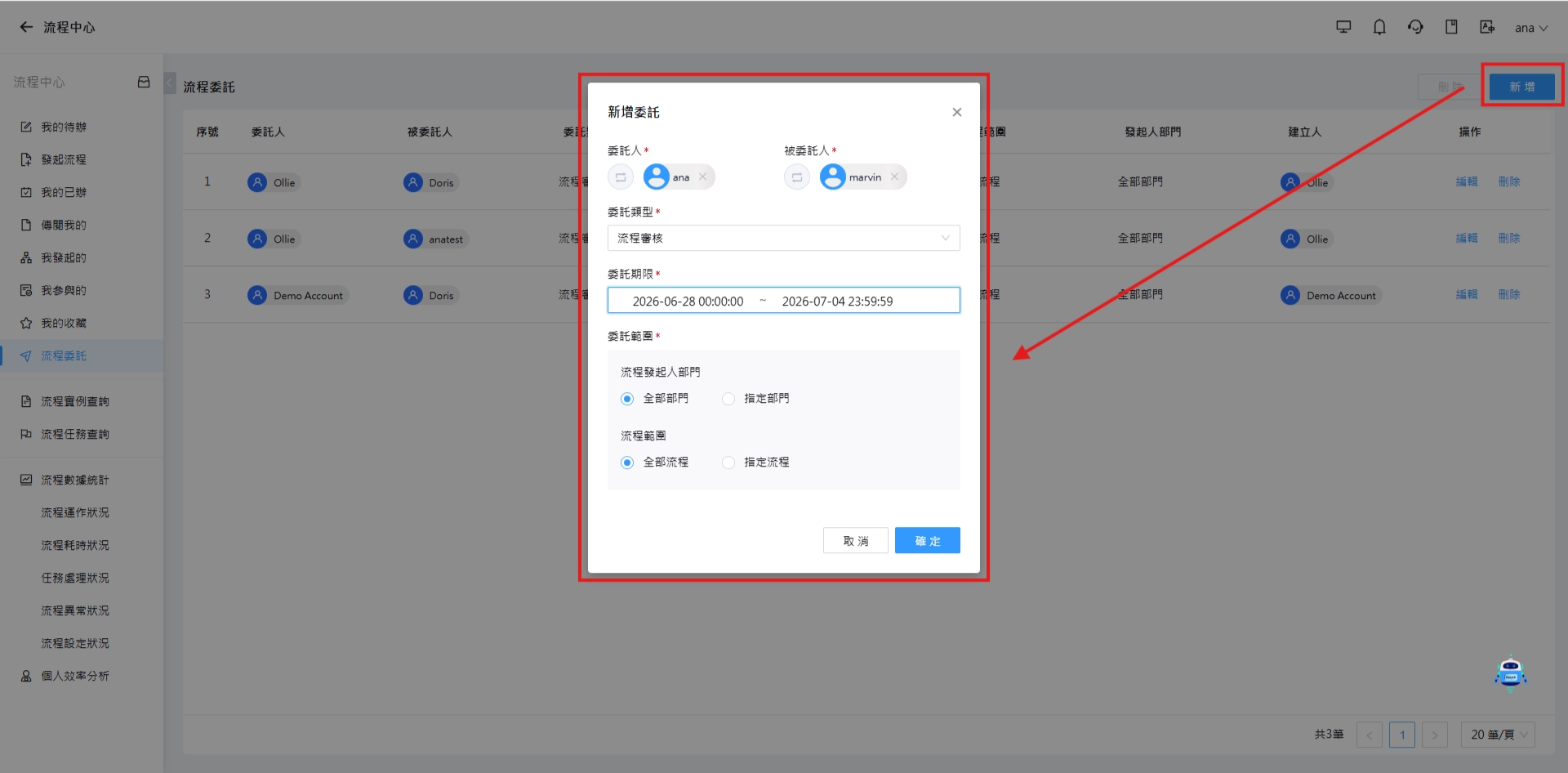The height and width of the screenshot is (773, 1568).
Task: Select page 1 in pagination
Action: click(1402, 735)
